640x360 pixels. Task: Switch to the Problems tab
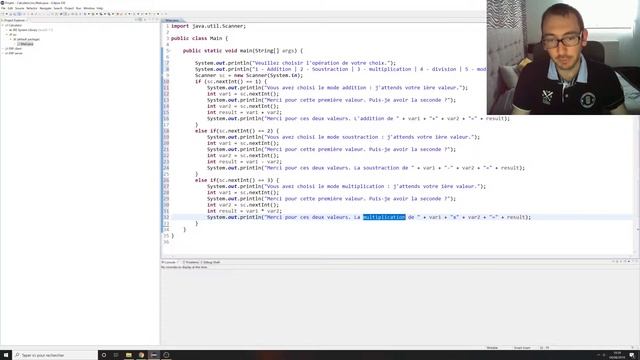191,262
